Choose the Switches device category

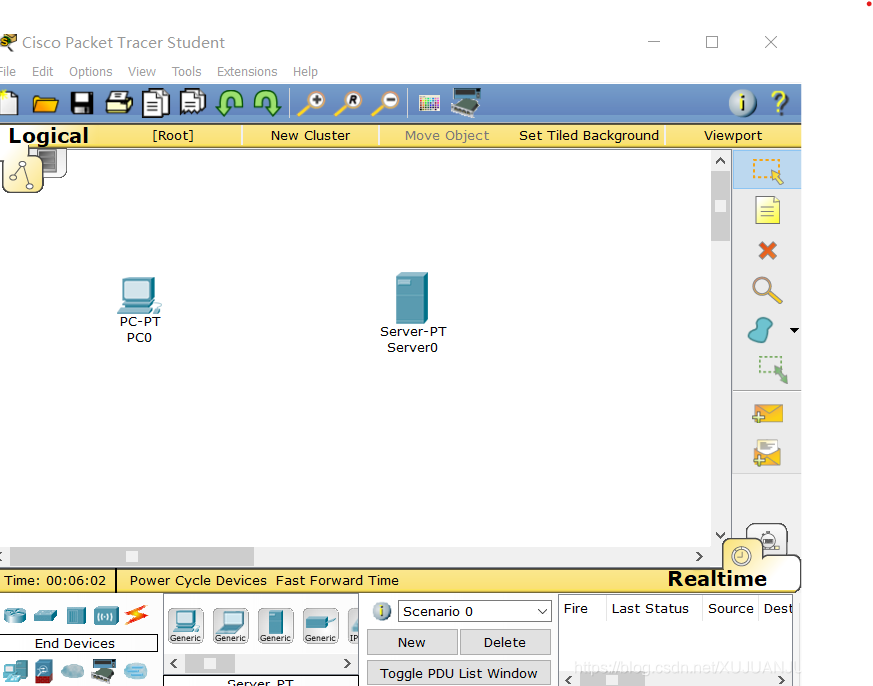46,615
